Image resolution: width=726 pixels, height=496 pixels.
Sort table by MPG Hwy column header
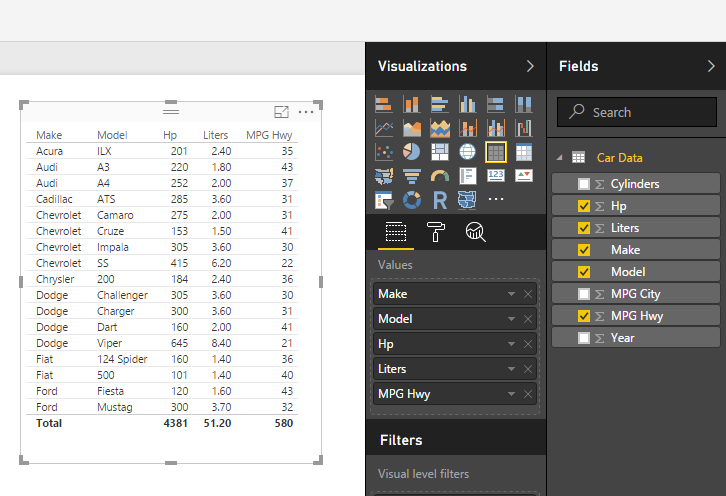pos(269,135)
